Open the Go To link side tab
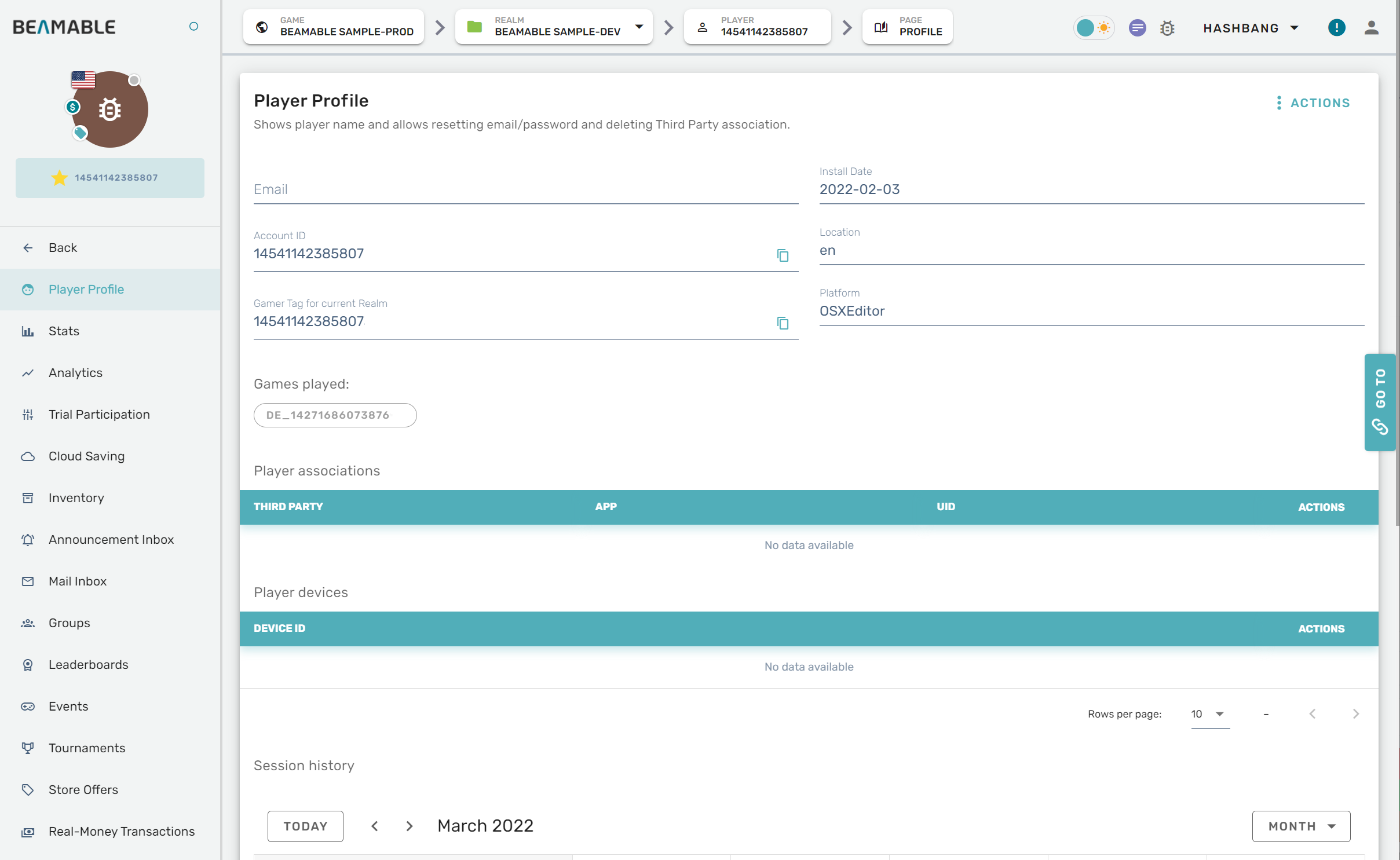1400x860 pixels. click(1380, 402)
